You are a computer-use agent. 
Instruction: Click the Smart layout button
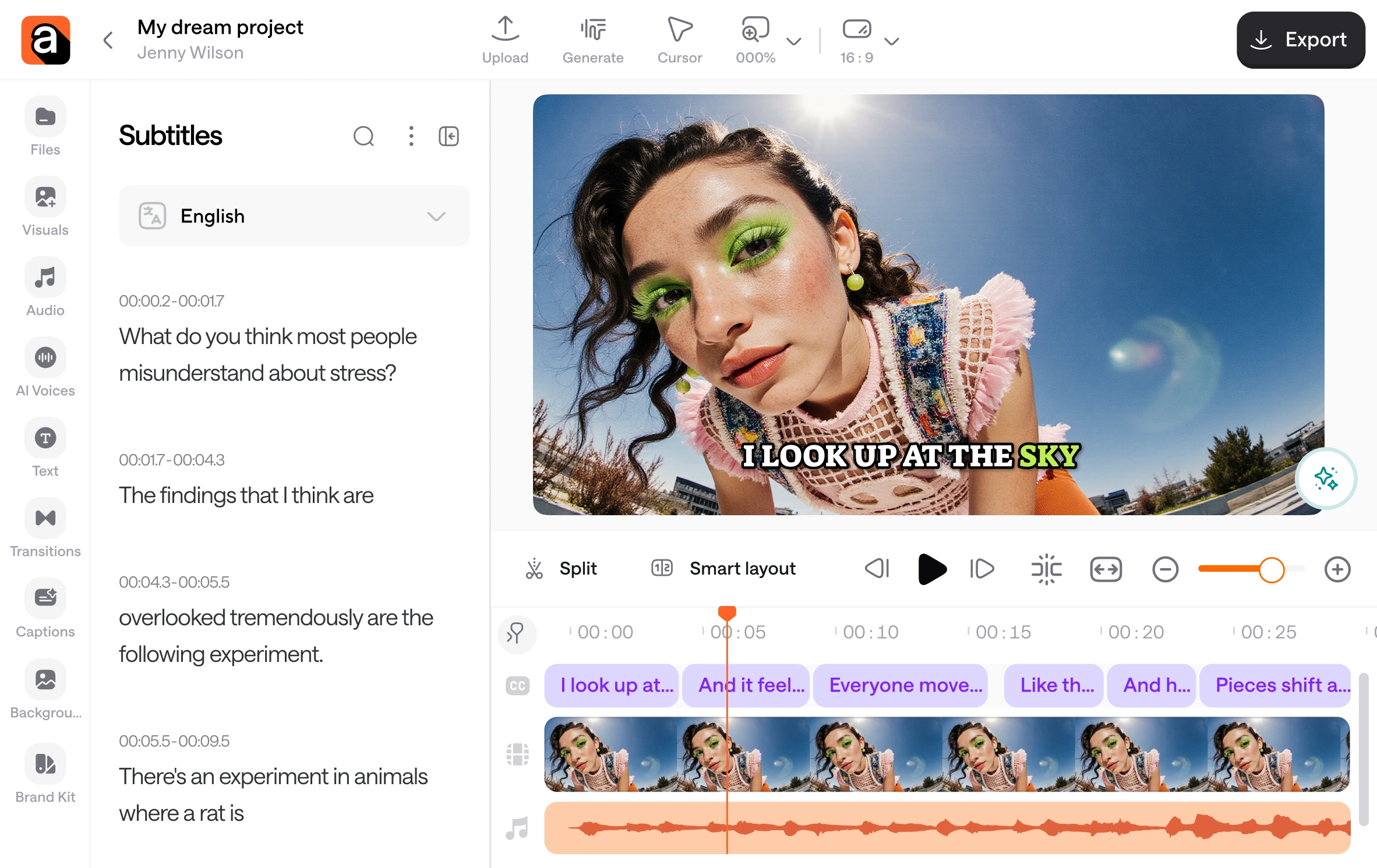coord(723,568)
